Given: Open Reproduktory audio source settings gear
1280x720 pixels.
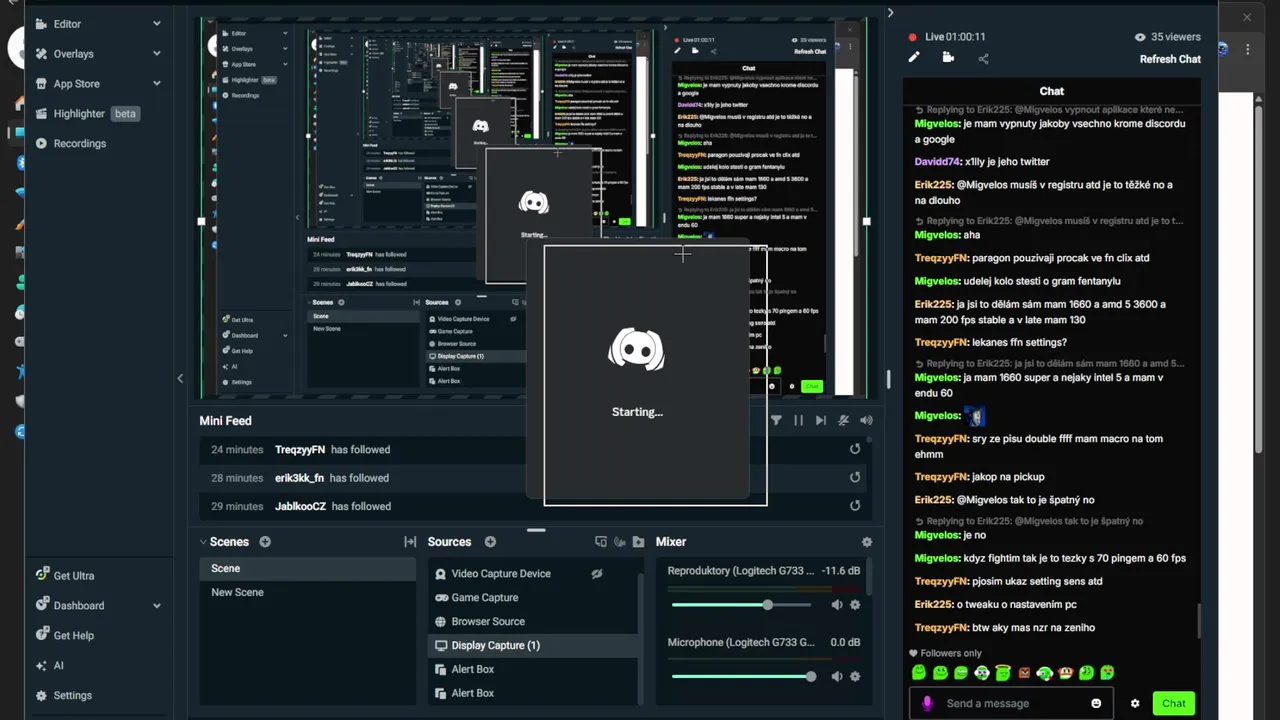Looking at the screenshot, I should tap(855, 605).
